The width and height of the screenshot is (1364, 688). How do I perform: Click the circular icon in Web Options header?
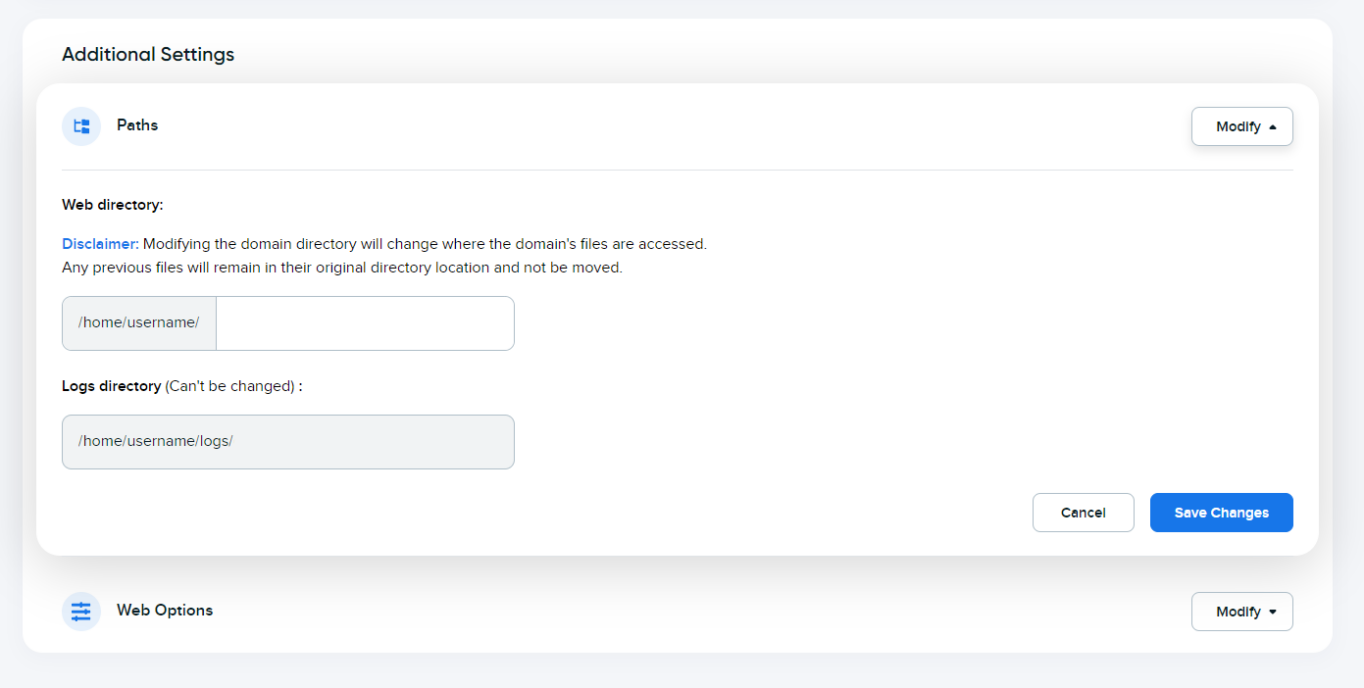81,611
